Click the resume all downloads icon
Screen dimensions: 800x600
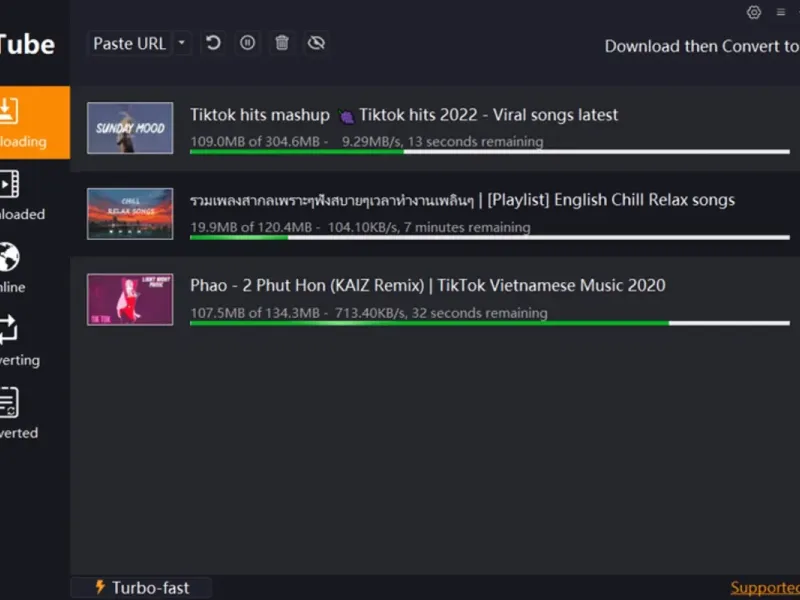[x=213, y=43]
